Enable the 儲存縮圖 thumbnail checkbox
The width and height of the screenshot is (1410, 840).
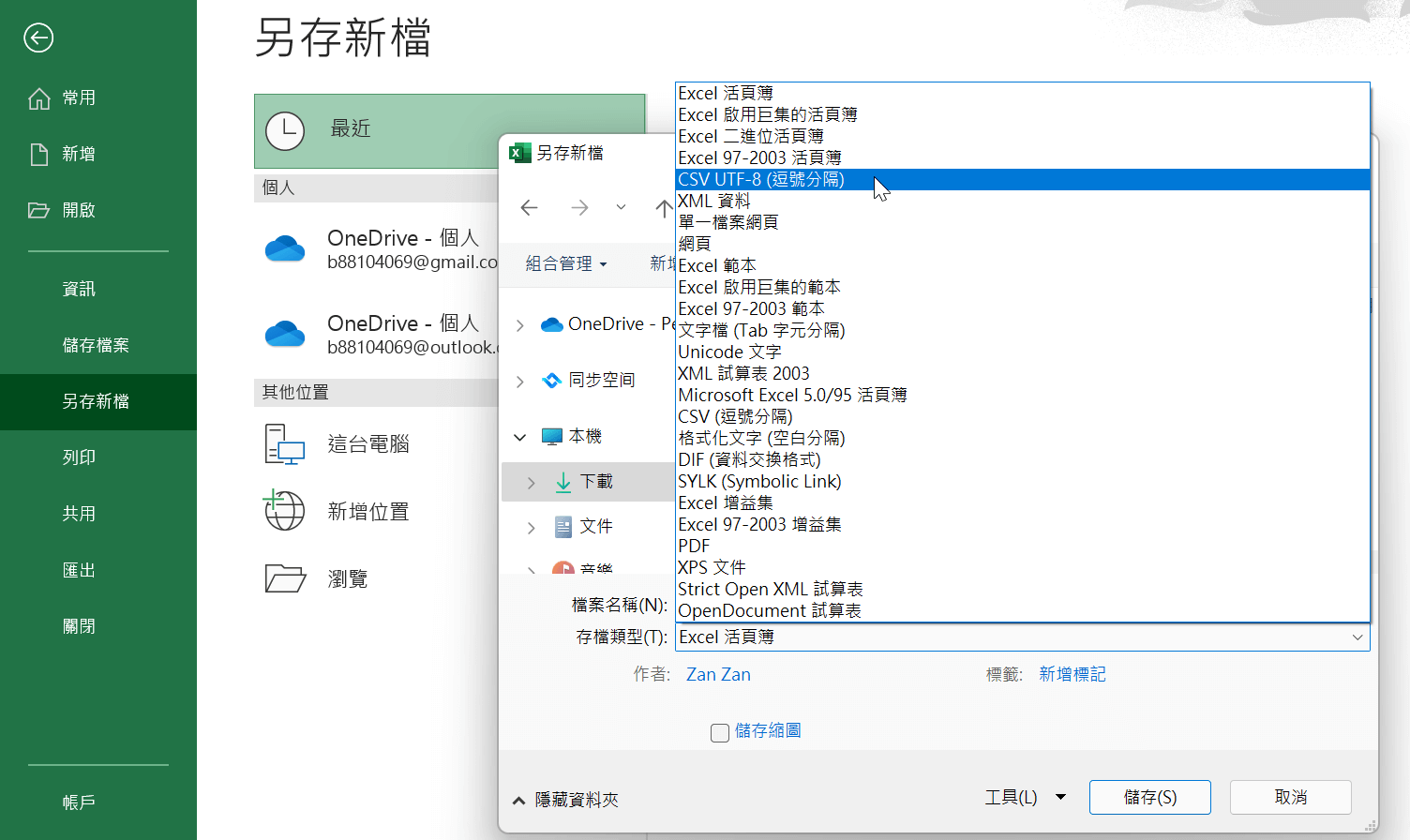[x=720, y=733]
